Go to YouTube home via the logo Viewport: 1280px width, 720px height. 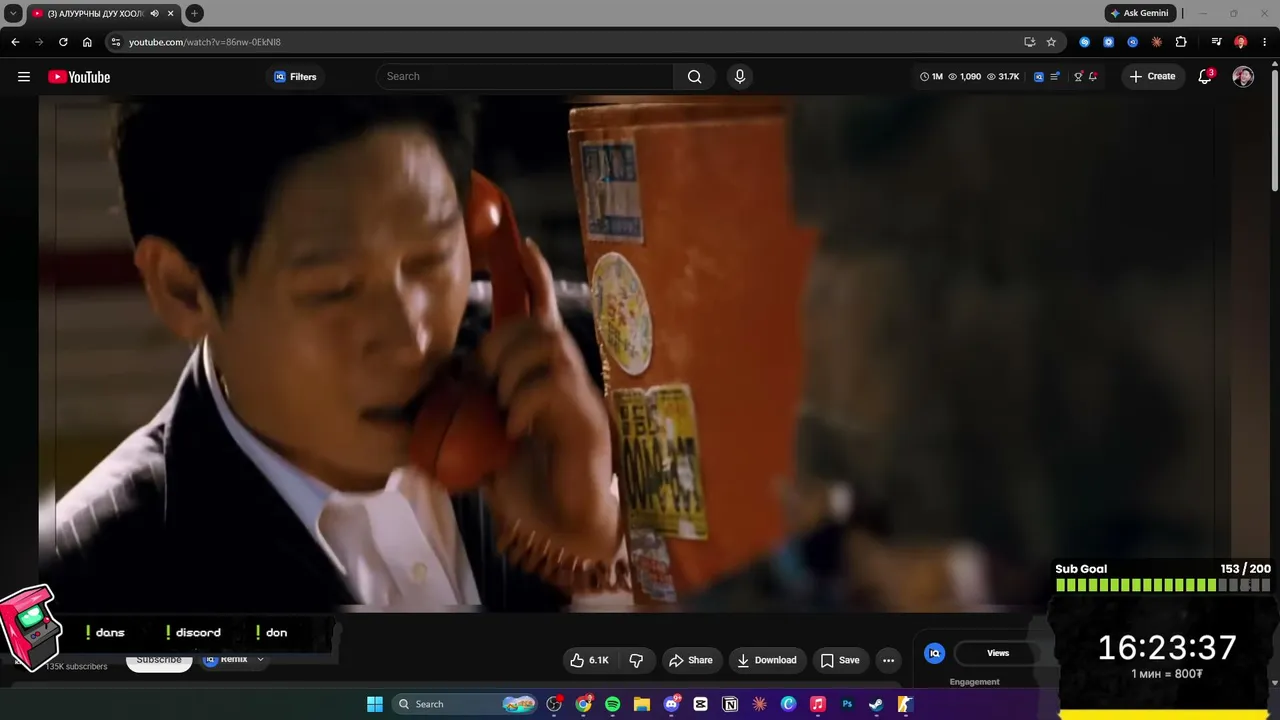pyautogui.click(x=79, y=77)
